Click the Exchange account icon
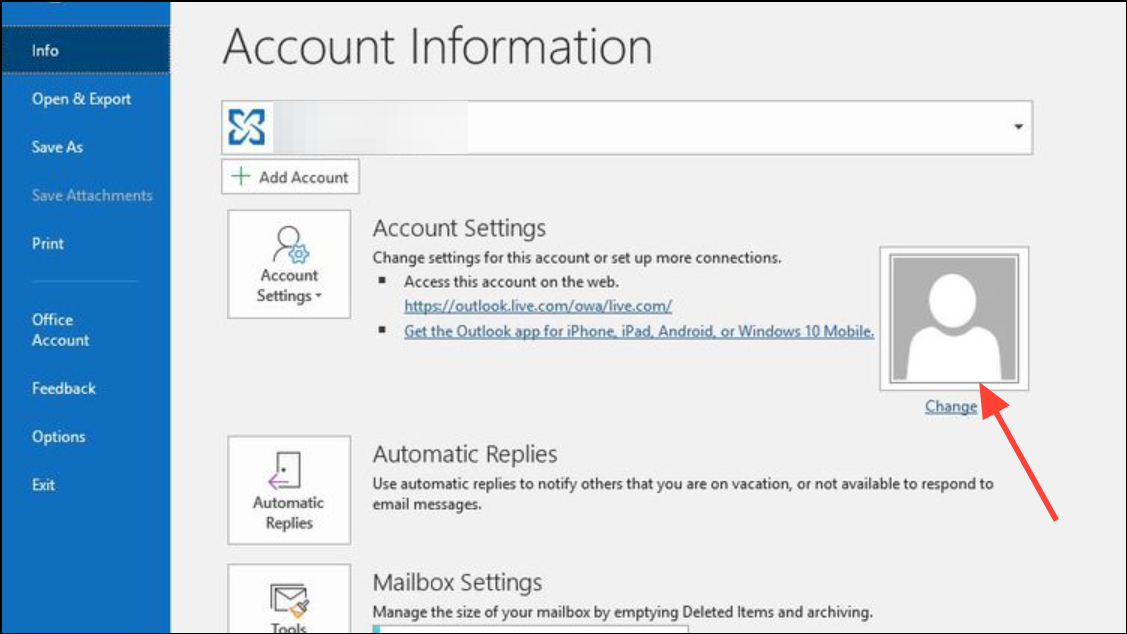 (247, 127)
